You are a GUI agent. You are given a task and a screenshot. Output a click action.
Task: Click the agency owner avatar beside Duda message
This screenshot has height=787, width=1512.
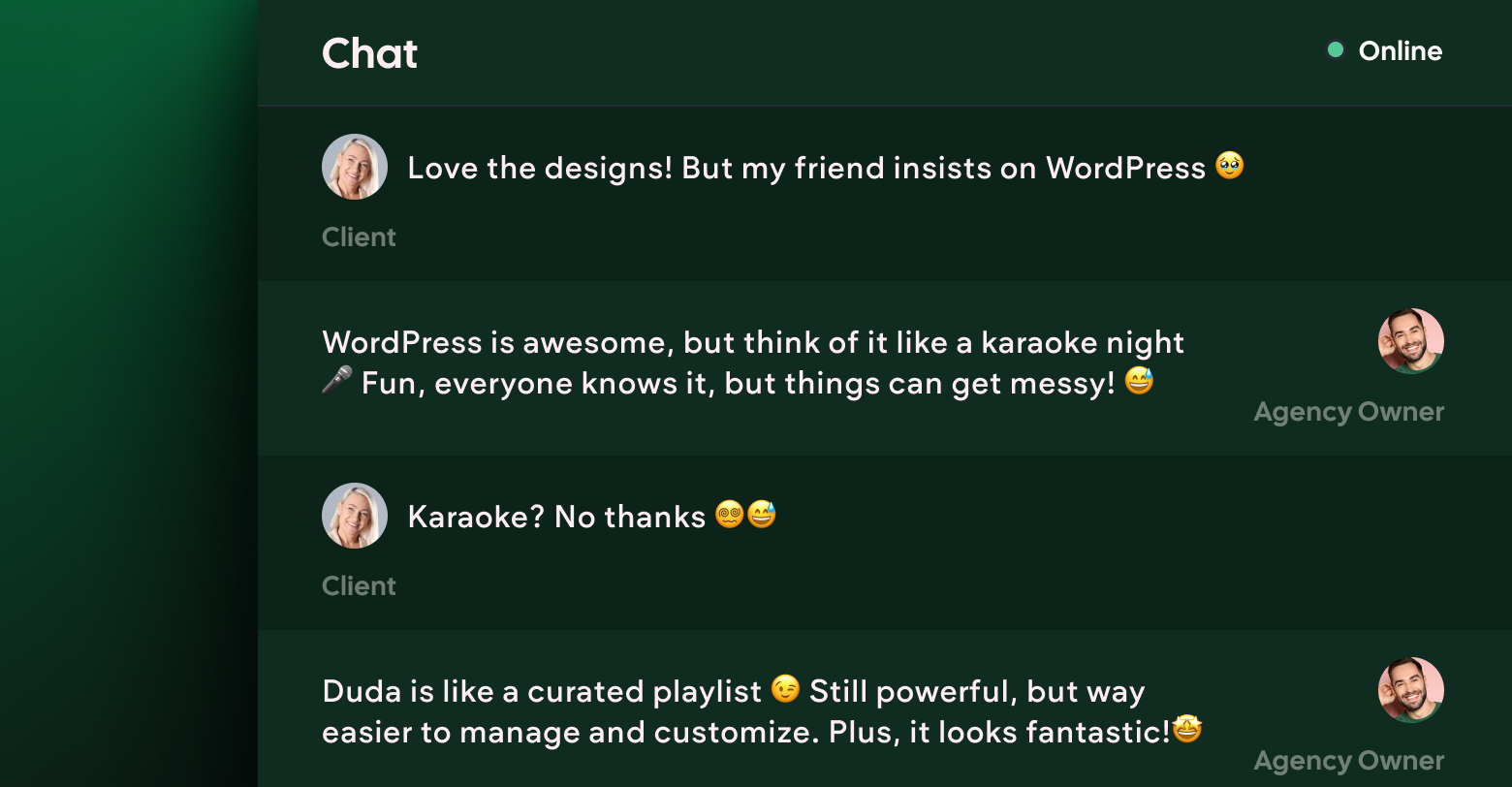click(x=1411, y=690)
